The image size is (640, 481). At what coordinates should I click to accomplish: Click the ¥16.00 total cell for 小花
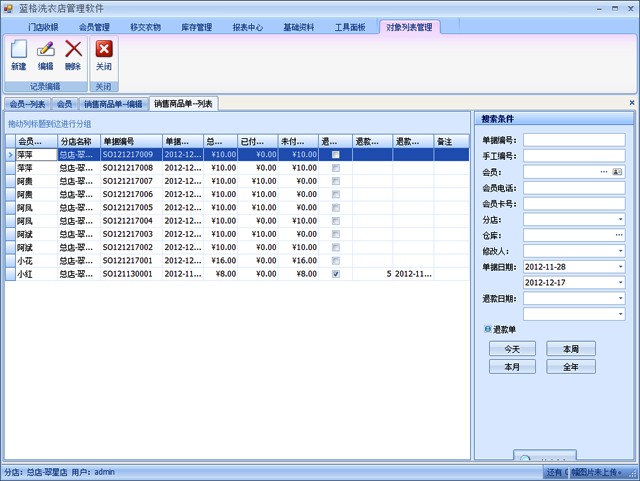(x=220, y=261)
